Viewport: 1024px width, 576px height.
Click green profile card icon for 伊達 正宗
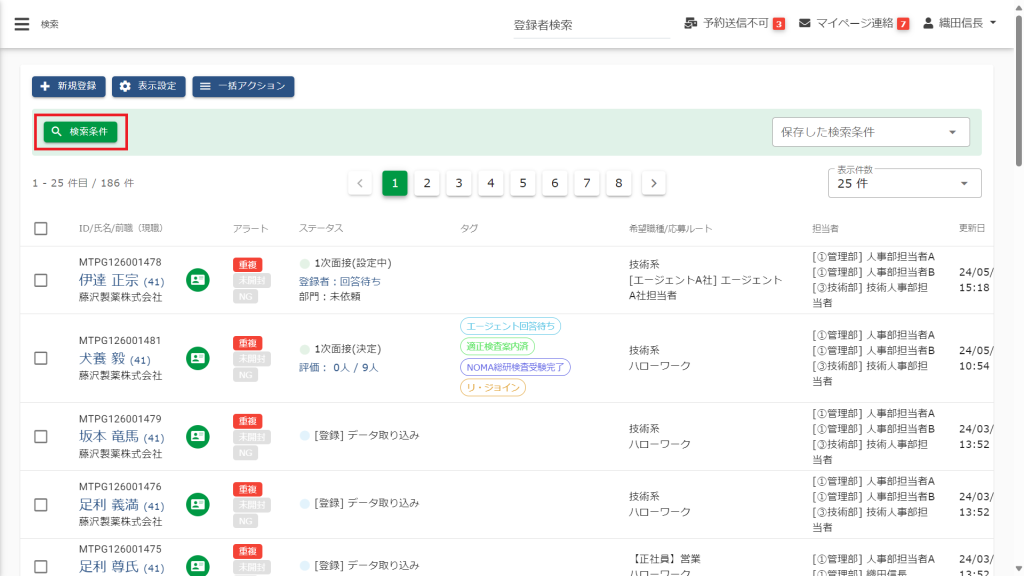pyautogui.click(x=198, y=280)
